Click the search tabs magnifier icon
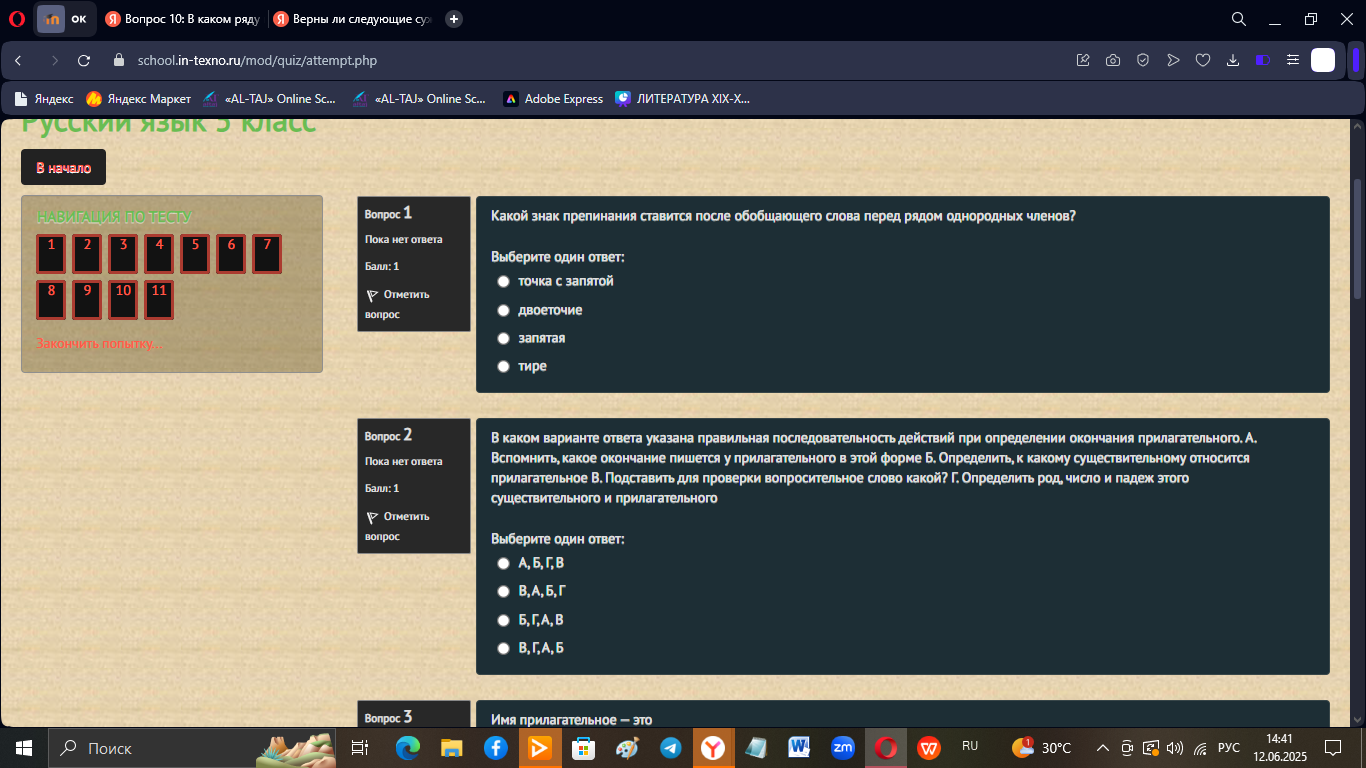The height and width of the screenshot is (768, 1366). (x=1238, y=19)
